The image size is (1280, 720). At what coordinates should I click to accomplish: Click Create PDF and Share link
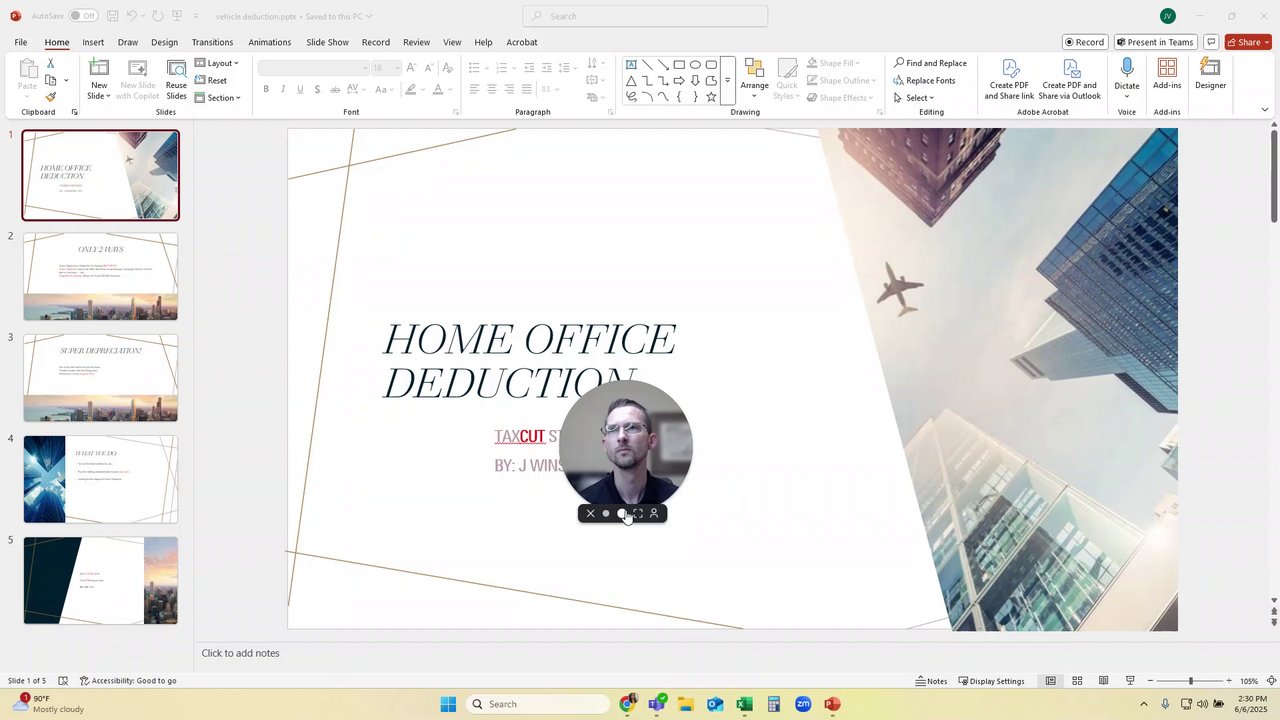tap(1009, 79)
